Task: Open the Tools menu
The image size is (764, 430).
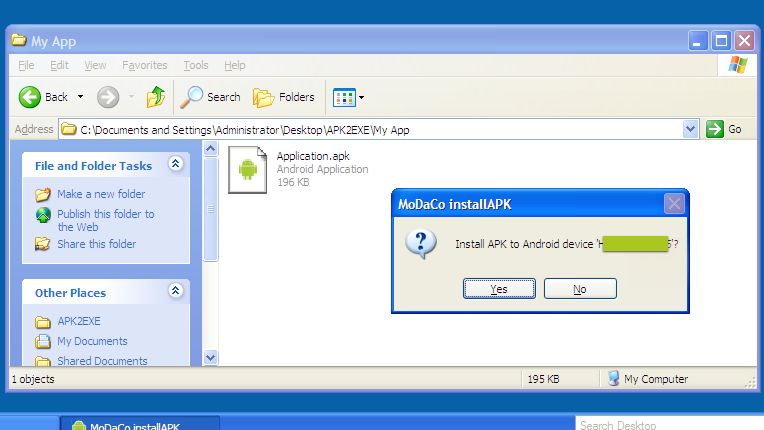Action: click(x=196, y=65)
